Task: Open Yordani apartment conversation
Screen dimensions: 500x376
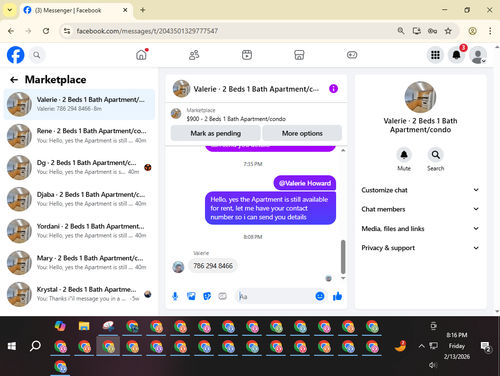Action: pyautogui.click(x=79, y=231)
